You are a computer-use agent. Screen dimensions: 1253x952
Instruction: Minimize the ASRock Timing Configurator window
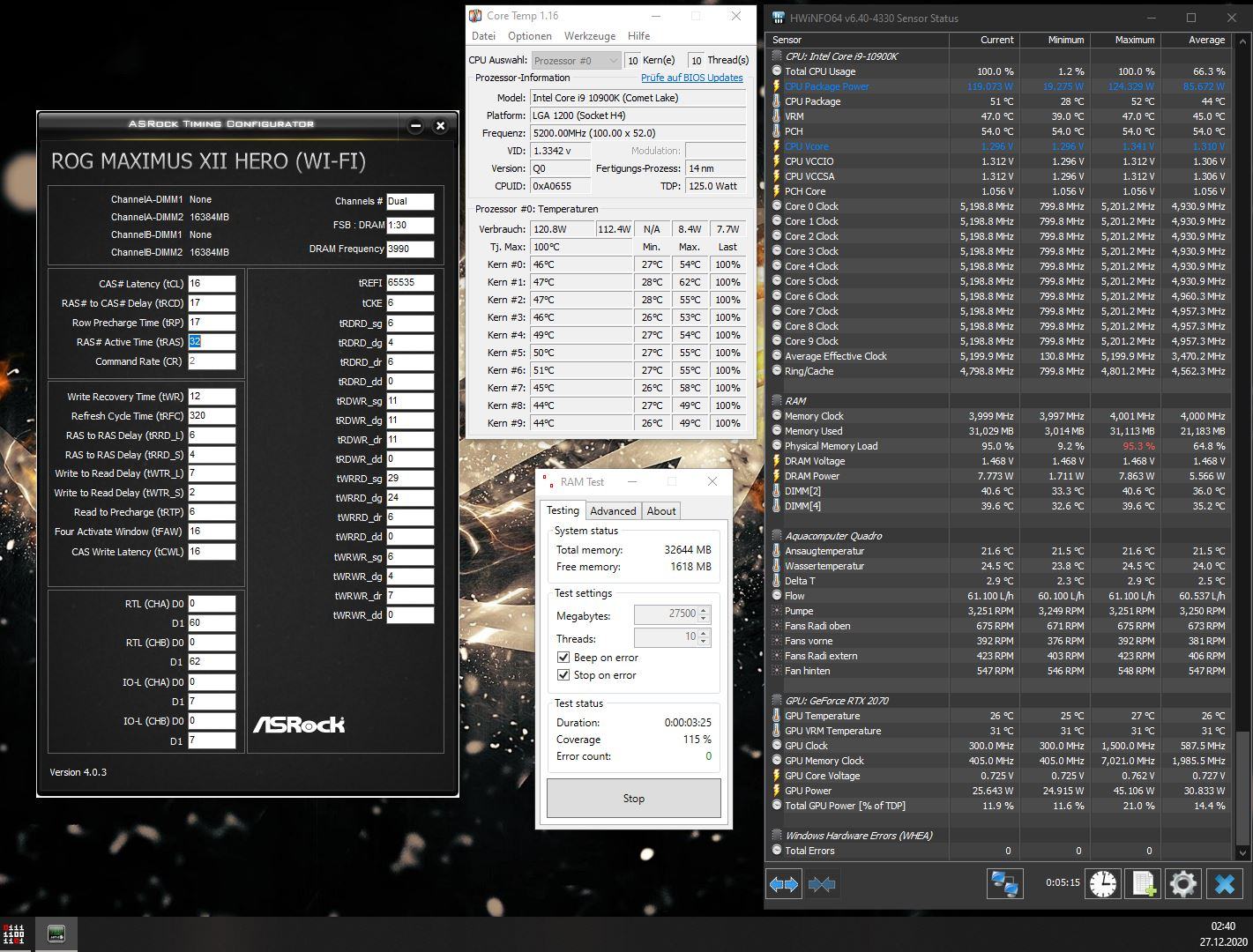pyautogui.click(x=415, y=126)
